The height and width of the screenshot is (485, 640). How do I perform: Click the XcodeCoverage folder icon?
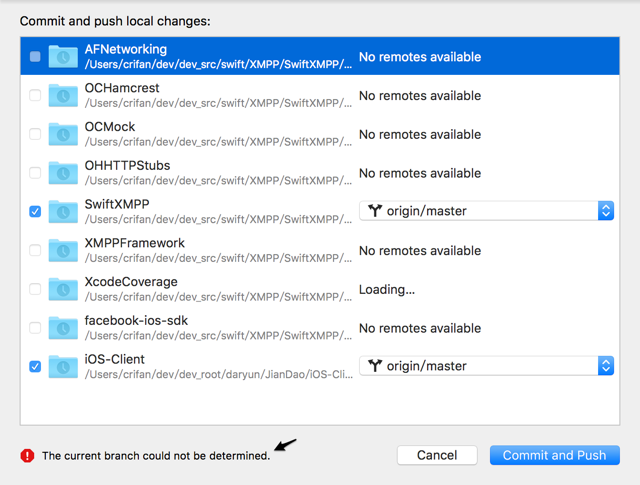[63, 289]
